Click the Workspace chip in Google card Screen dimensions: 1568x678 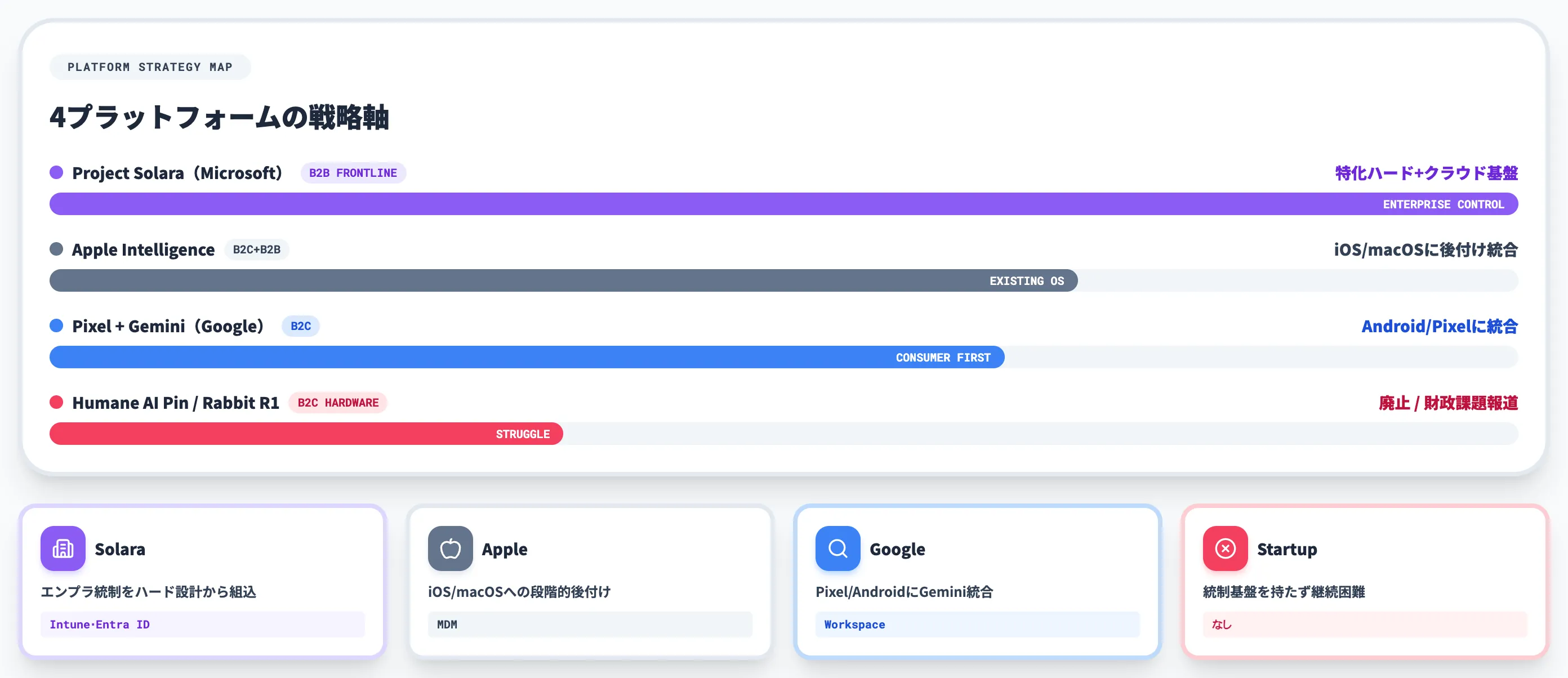pos(978,625)
